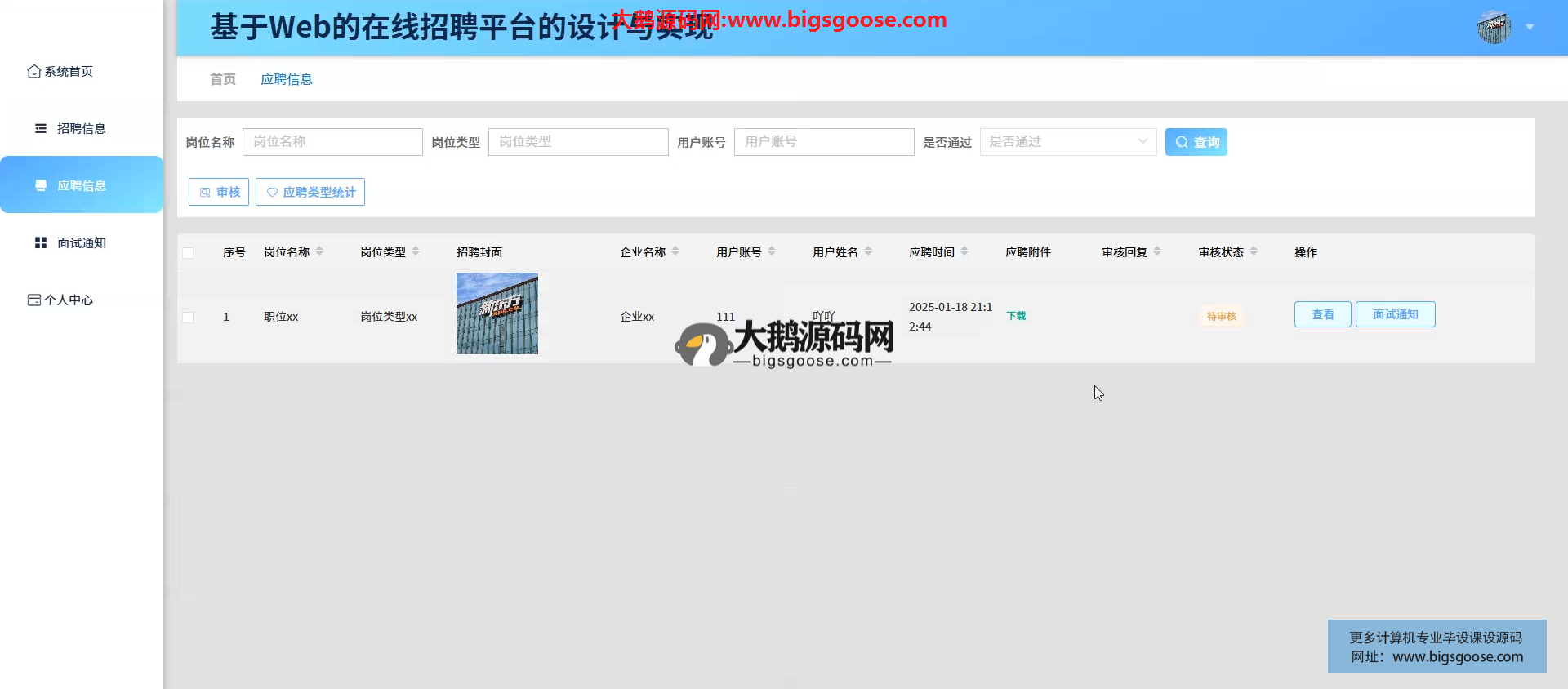This screenshot has width=1568, height=689.
Task: Click the card icon beside 个人中心
Action: [33, 300]
